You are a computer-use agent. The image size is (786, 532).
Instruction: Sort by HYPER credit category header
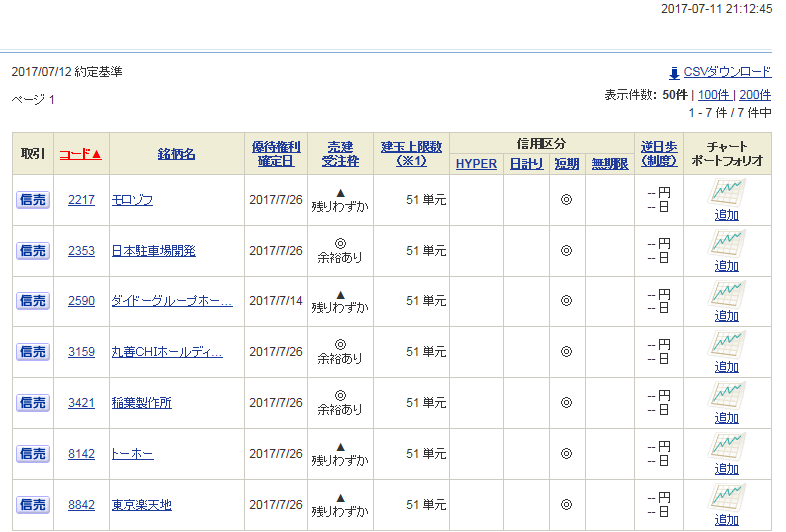pyautogui.click(x=476, y=164)
